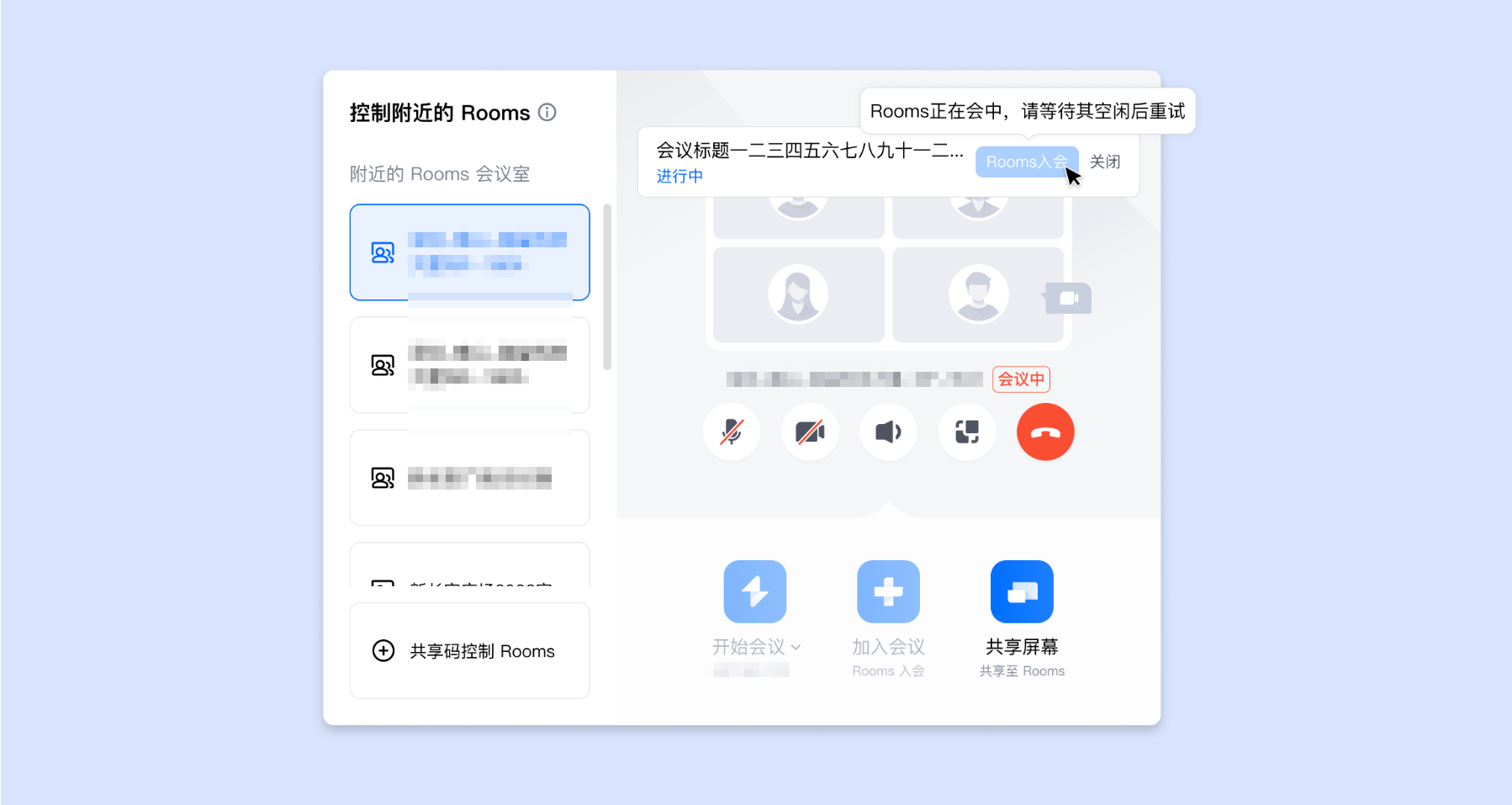Click the 共享至 Rooms label
The image size is (1512, 805).
tap(1022, 671)
